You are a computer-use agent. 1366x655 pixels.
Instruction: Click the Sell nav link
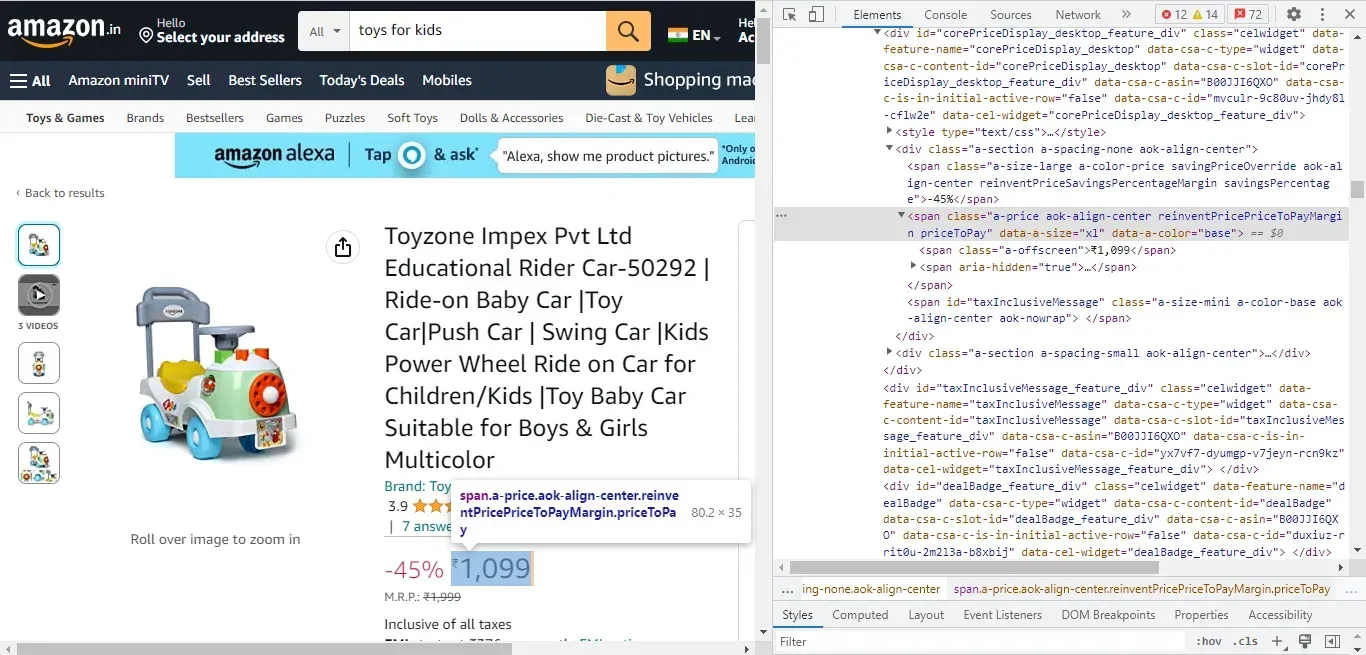tap(198, 80)
